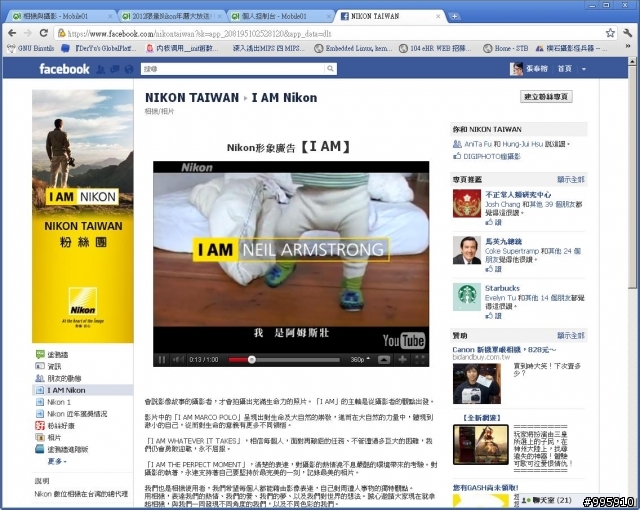Open Facebook messages icon
The width and height of the screenshot is (640, 510).
click(115, 69)
